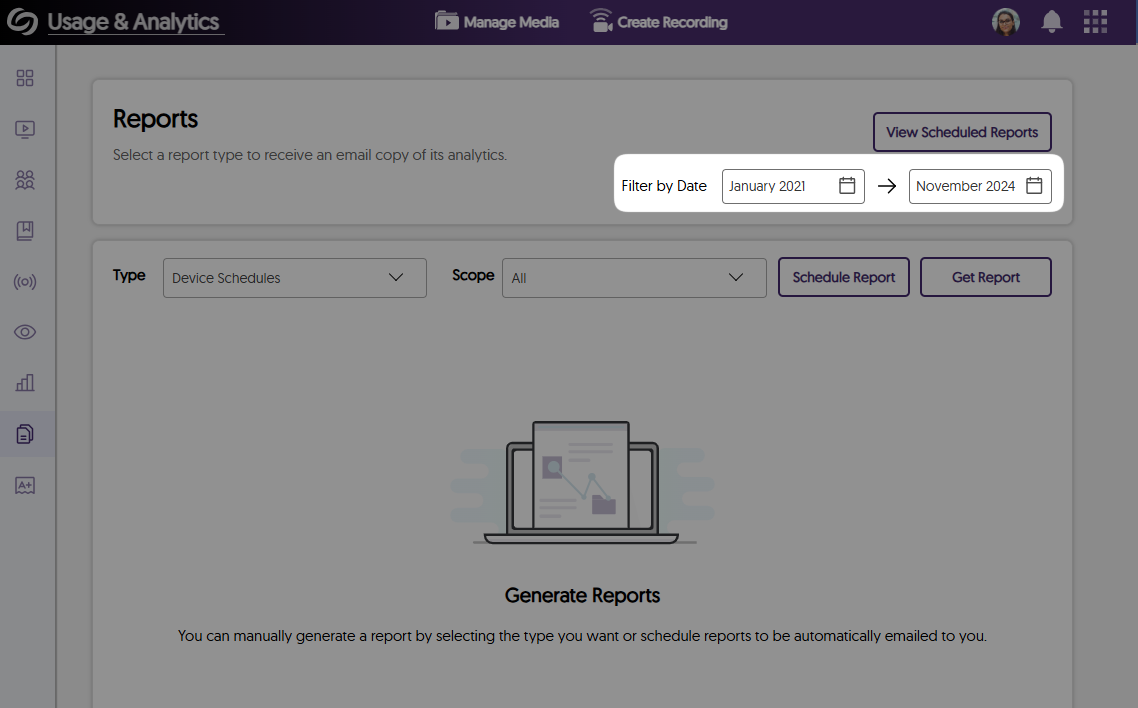Image resolution: width=1138 pixels, height=708 pixels.
Task: Open the users and groups sidebar icon
Action: click(25, 180)
